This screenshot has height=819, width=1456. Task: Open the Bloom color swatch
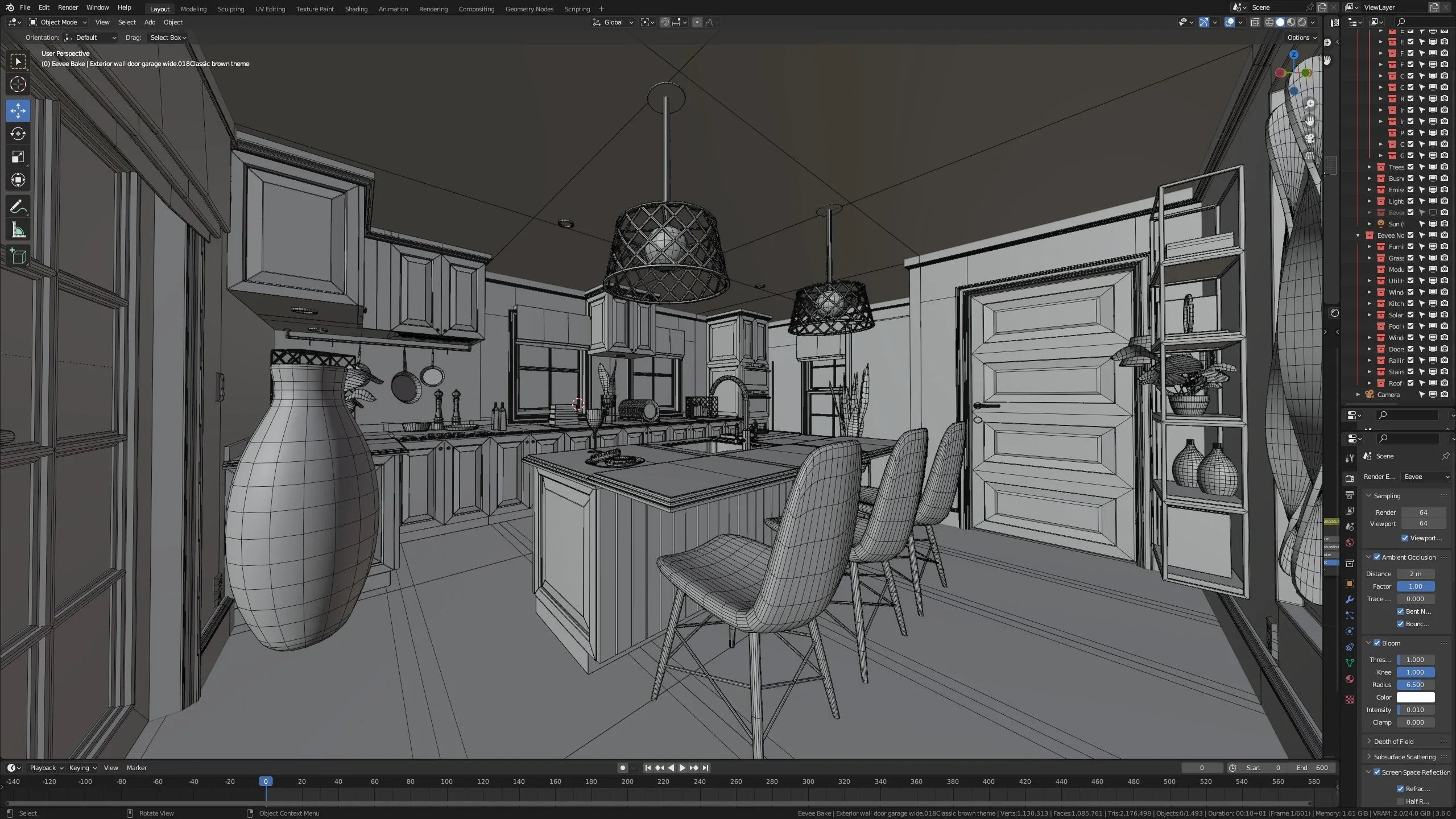pos(1414,697)
